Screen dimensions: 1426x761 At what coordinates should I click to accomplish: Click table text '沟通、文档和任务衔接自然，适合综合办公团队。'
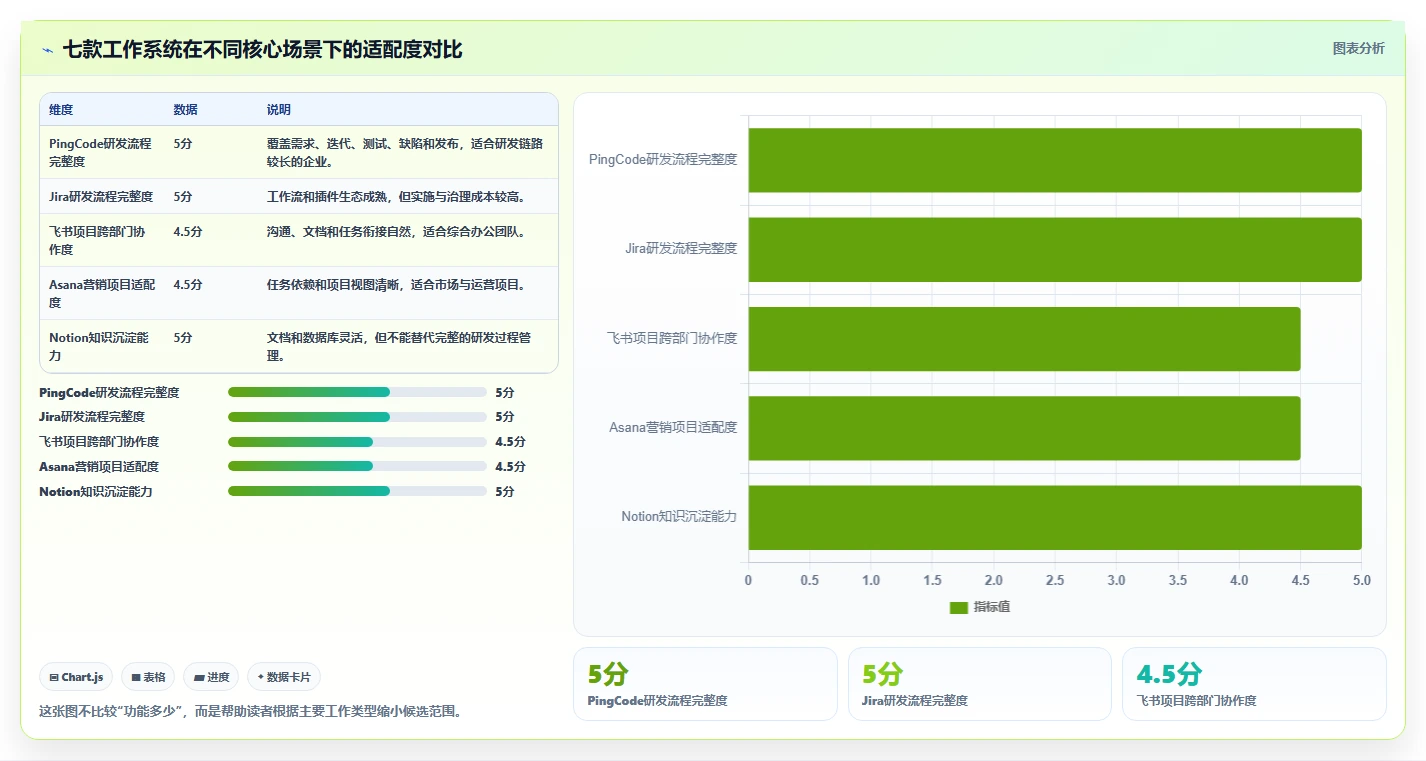click(397, 231)
